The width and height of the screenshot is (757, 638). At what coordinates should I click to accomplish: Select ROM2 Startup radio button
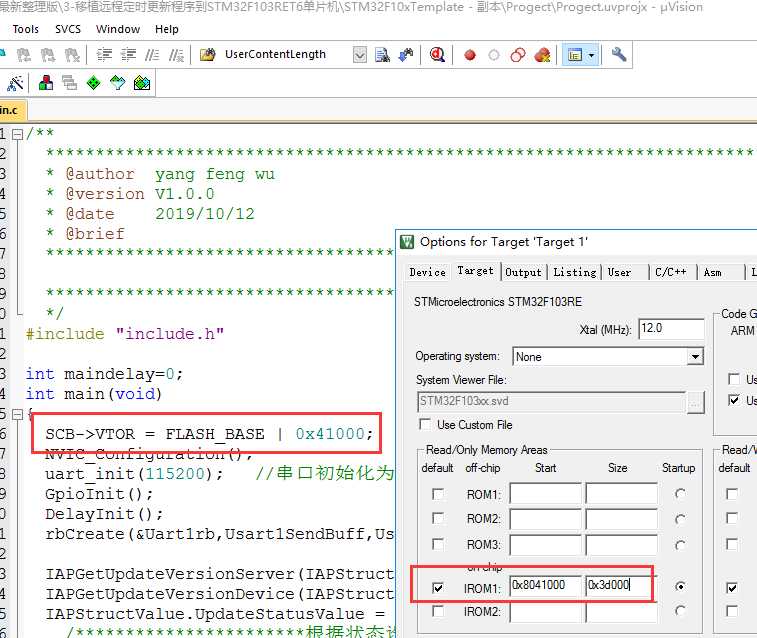pos(680,519)
